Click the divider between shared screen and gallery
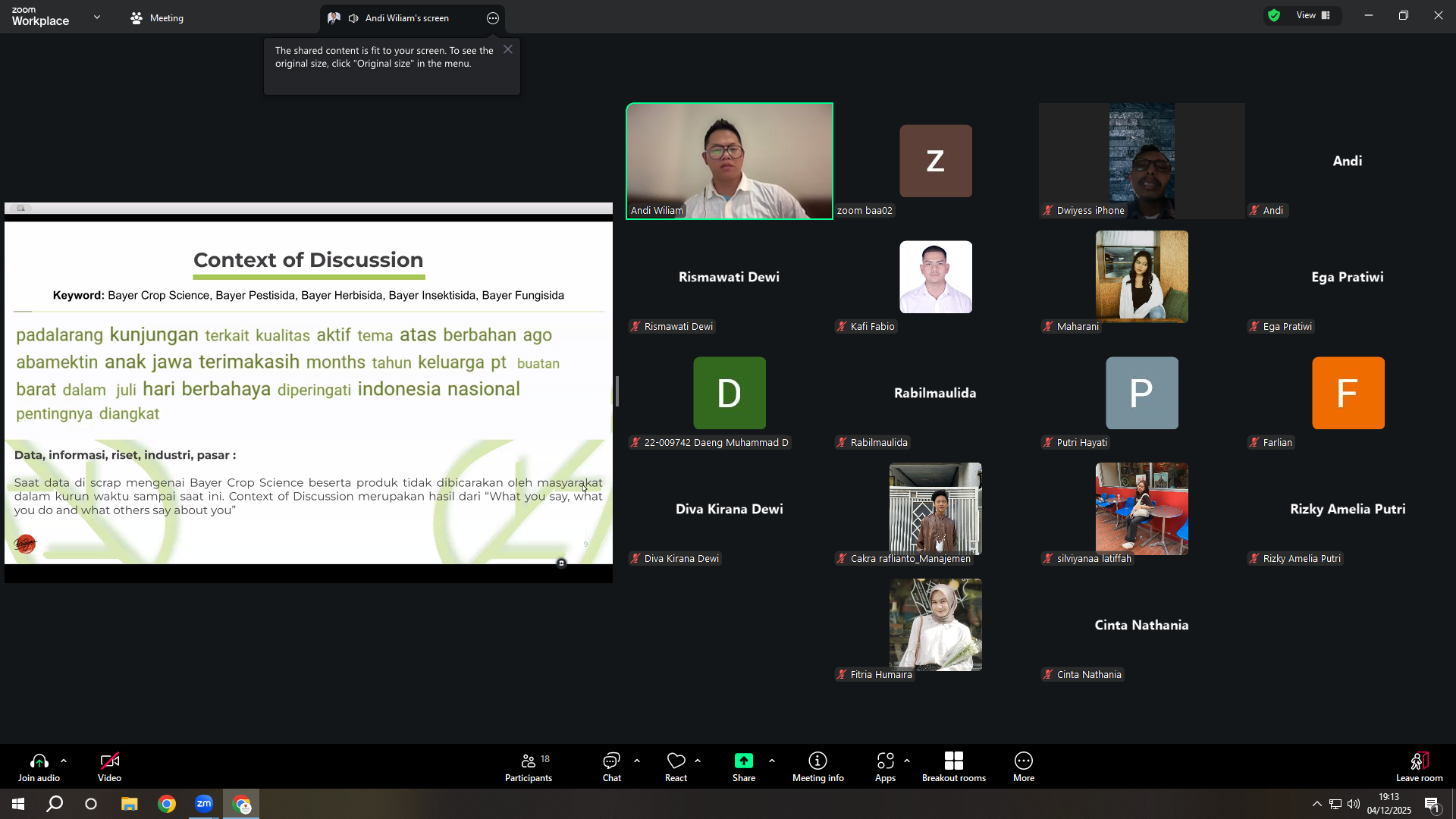 (617, 391)
